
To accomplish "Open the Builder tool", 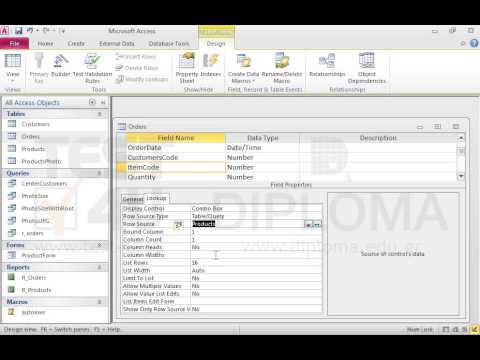I will click(x=61, y=66).
